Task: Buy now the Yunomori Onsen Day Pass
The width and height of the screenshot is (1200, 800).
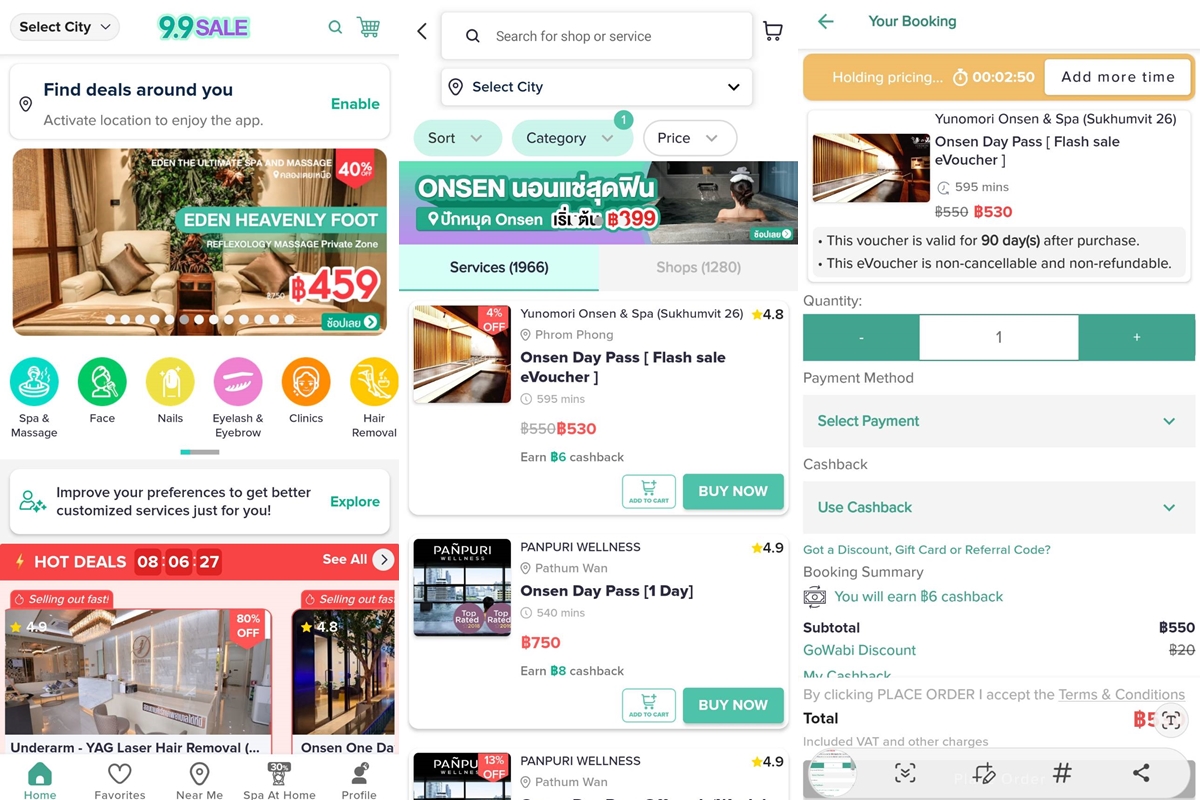Action: coord(733,492)
